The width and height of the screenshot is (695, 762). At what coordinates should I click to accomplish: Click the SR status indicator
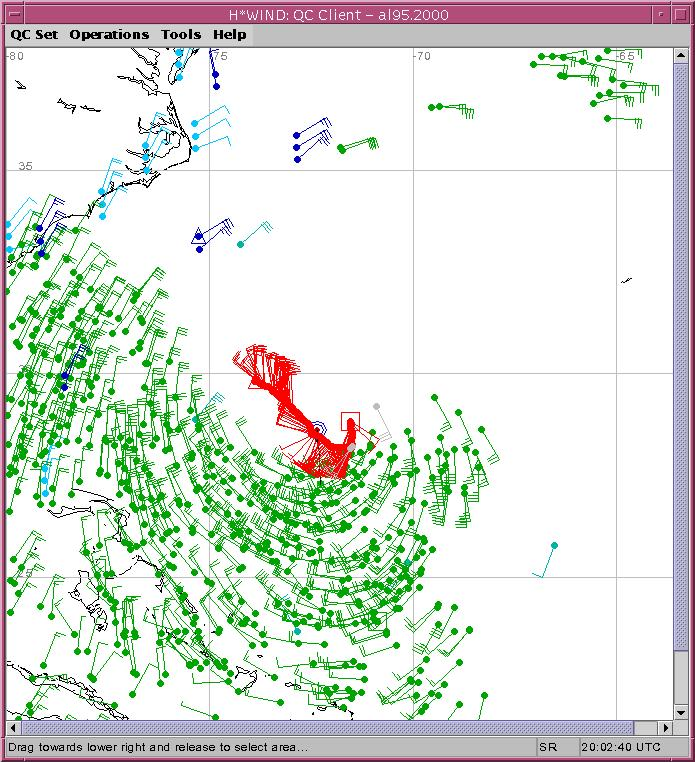pos(548,747)
